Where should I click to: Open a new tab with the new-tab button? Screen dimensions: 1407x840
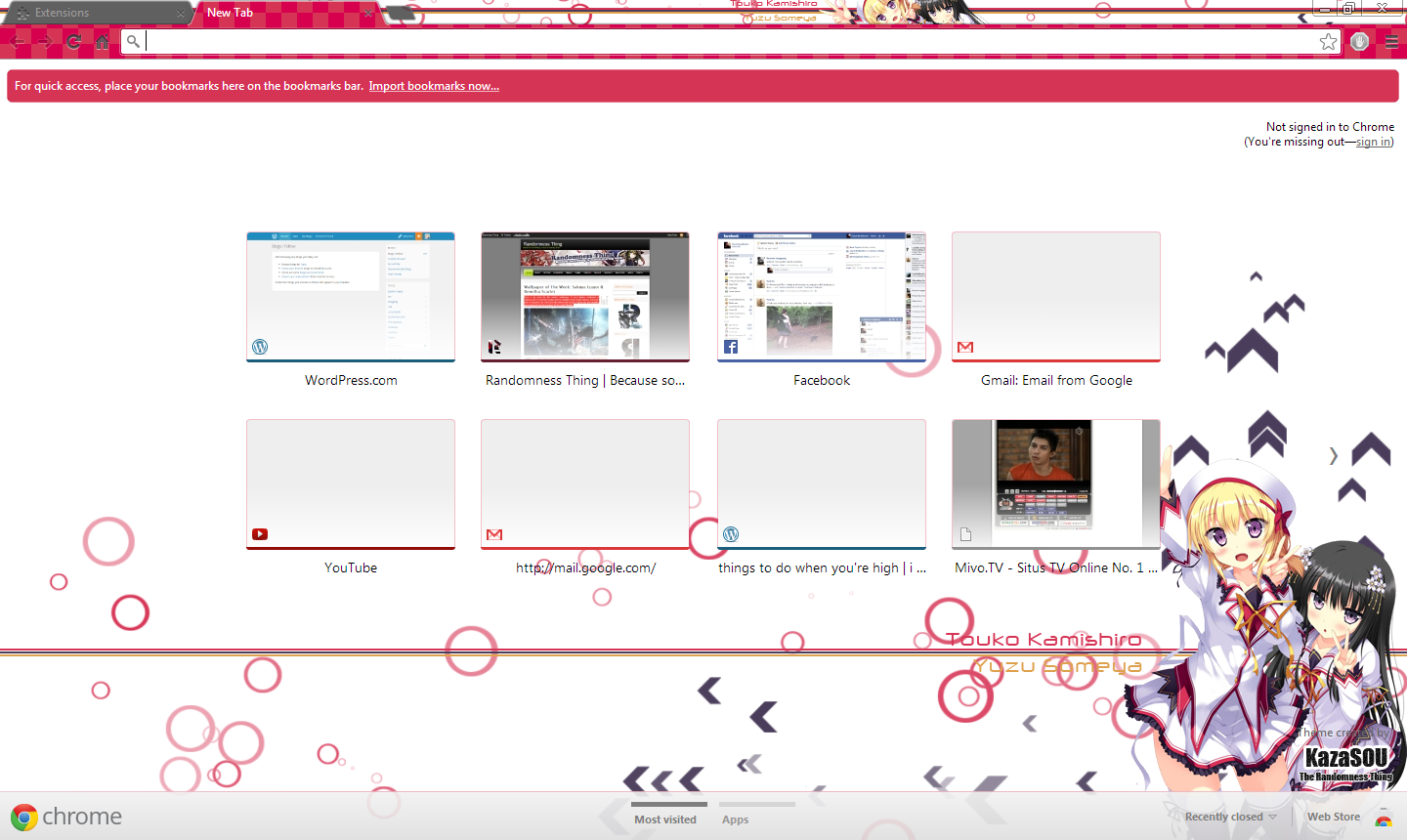tap(401, 14)
